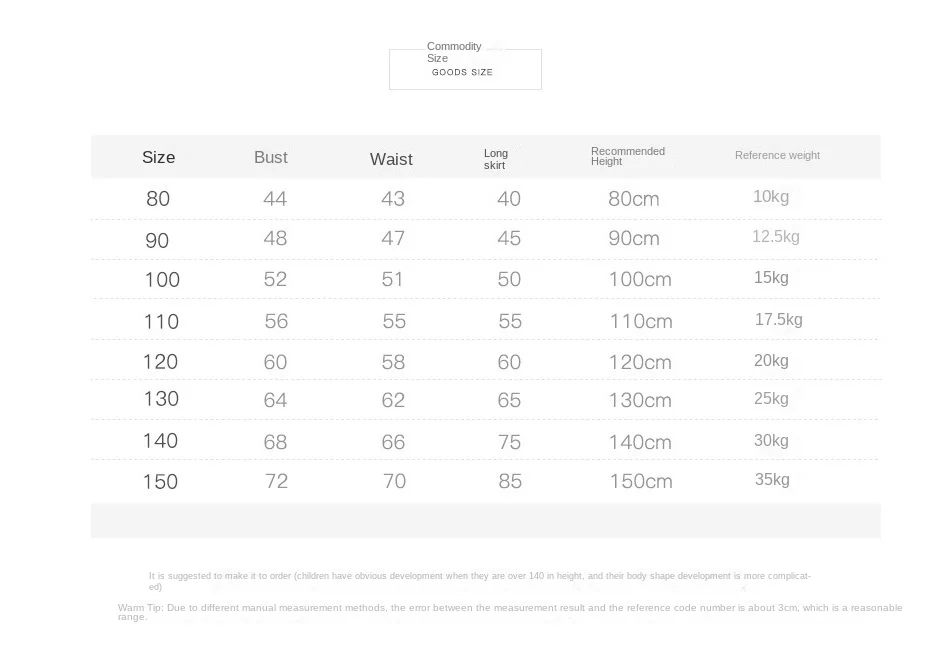Select size 140 in the Size column
The image size is (948, 652).
[x=160, y=440]
